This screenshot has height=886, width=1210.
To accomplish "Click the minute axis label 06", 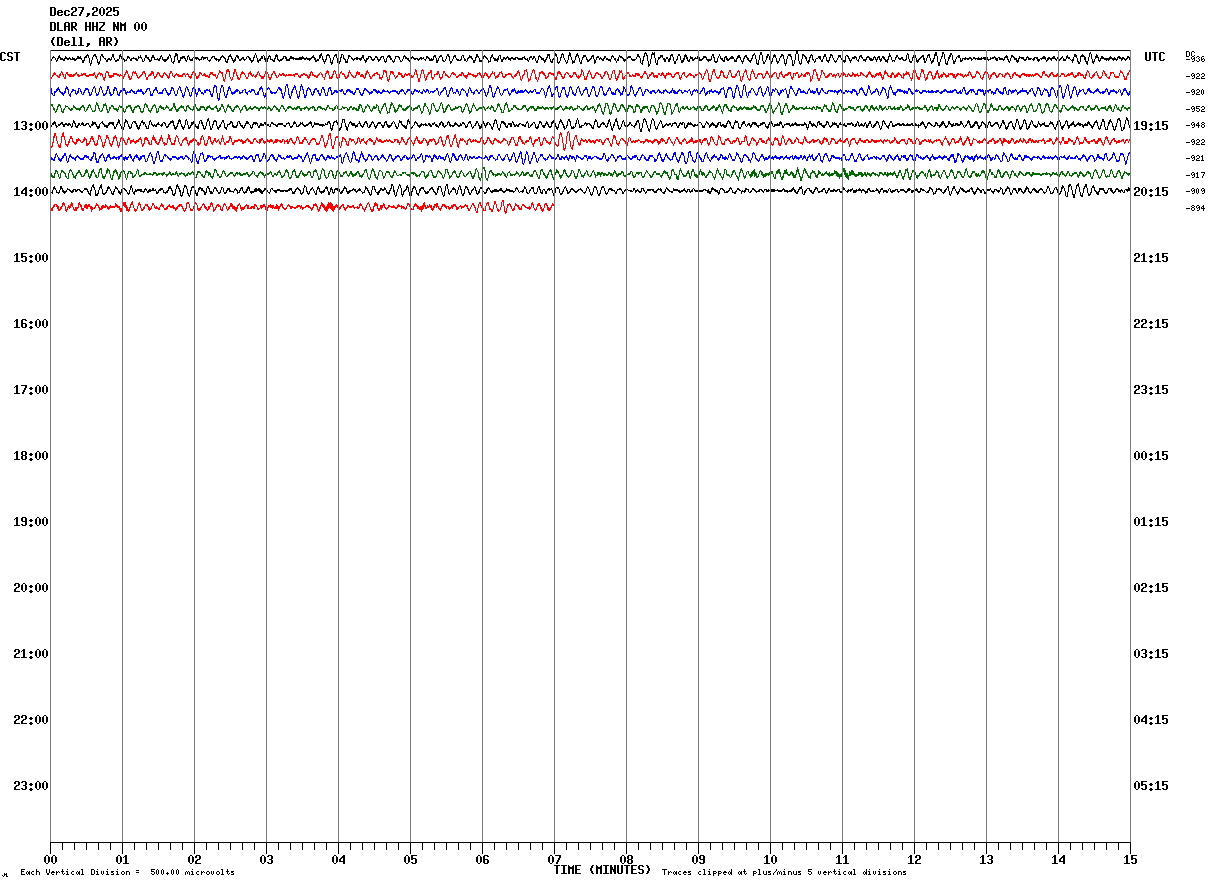I will point(482,860).
